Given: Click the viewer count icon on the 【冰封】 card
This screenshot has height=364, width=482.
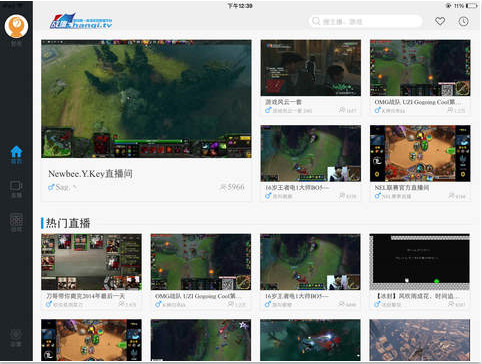Looking at the screenshot, I should pyautogui.click(x=451, y=304).
